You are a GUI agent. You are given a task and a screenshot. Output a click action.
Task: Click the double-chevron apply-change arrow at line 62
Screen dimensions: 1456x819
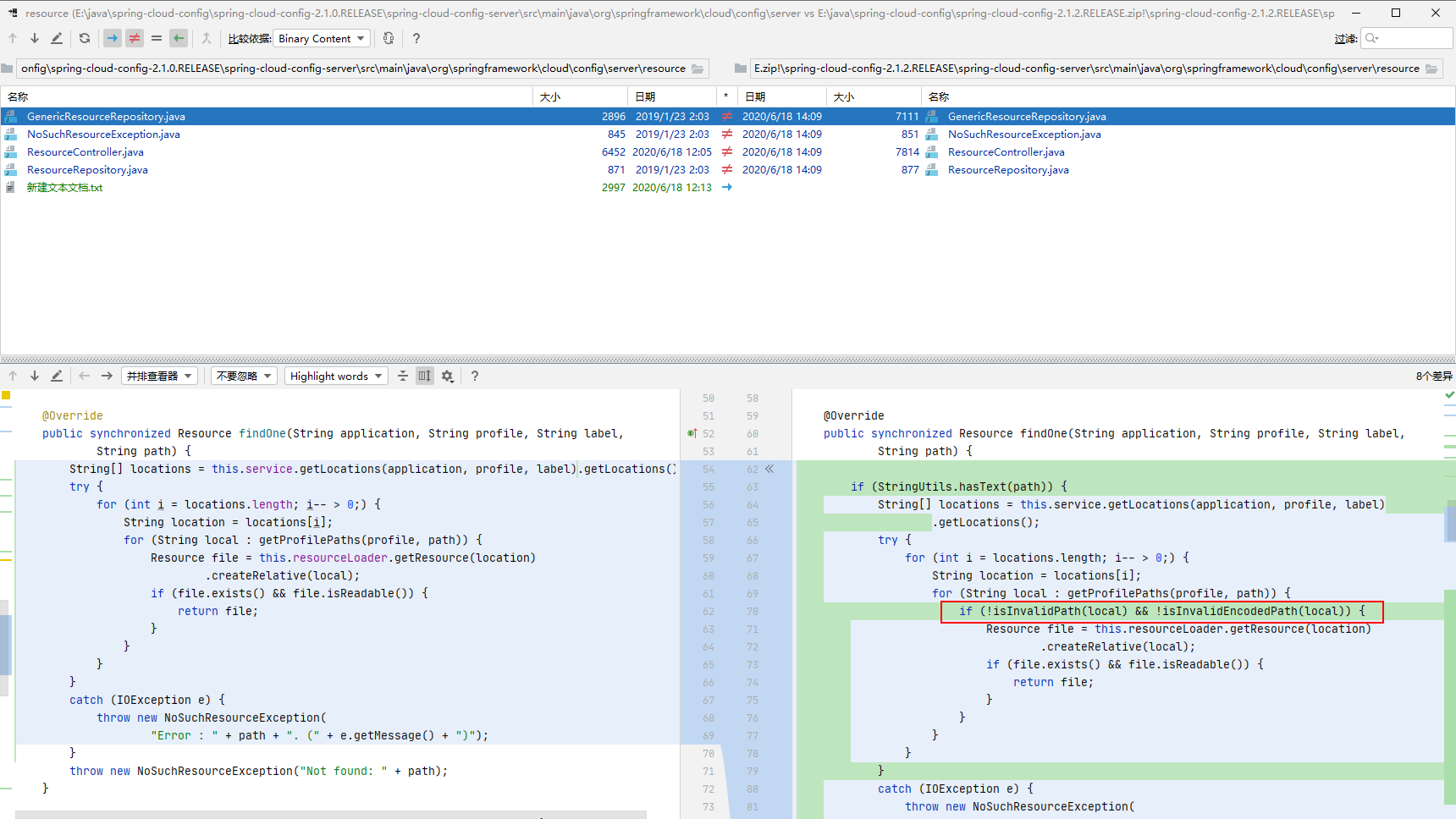click(769, 469)
